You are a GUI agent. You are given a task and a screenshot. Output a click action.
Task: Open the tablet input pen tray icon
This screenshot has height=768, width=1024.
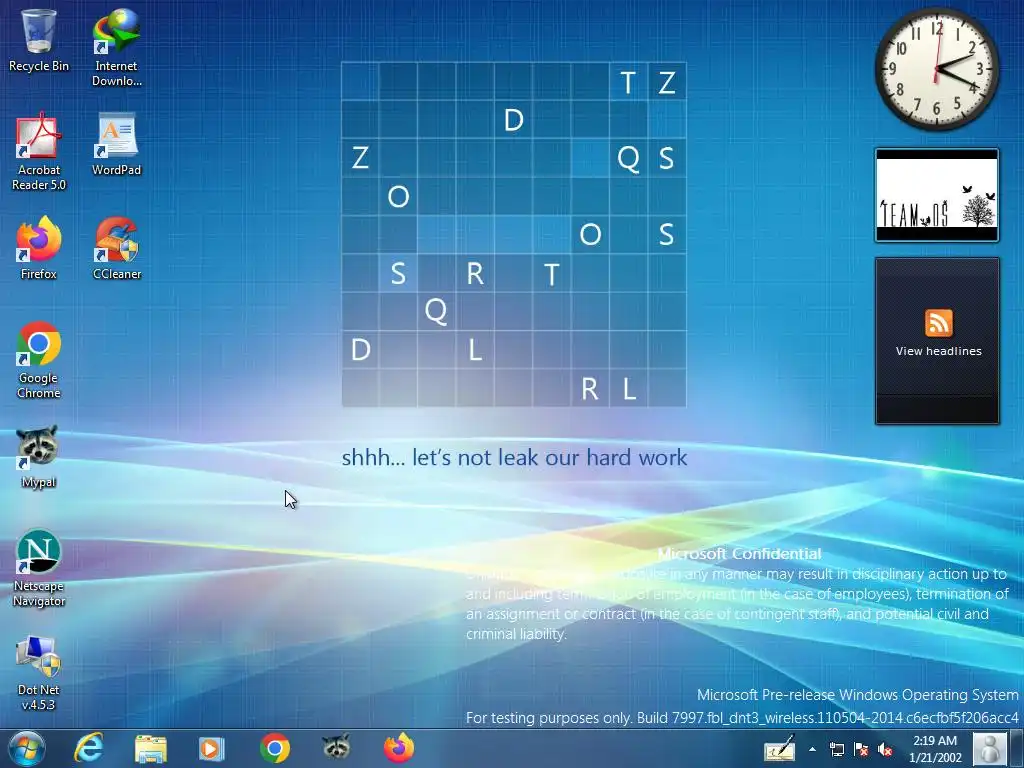[780, 749]
